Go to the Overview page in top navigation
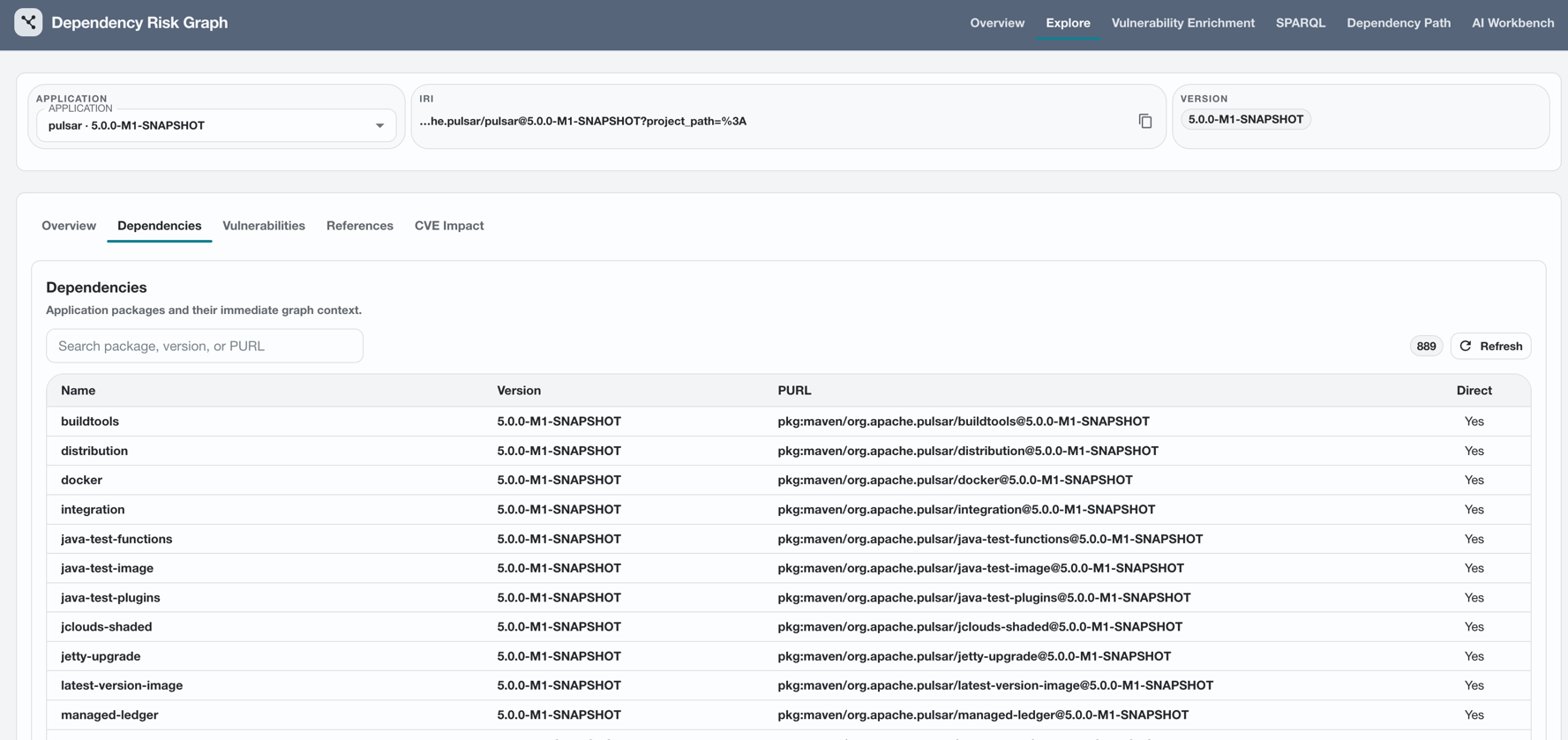 (997, 23)
